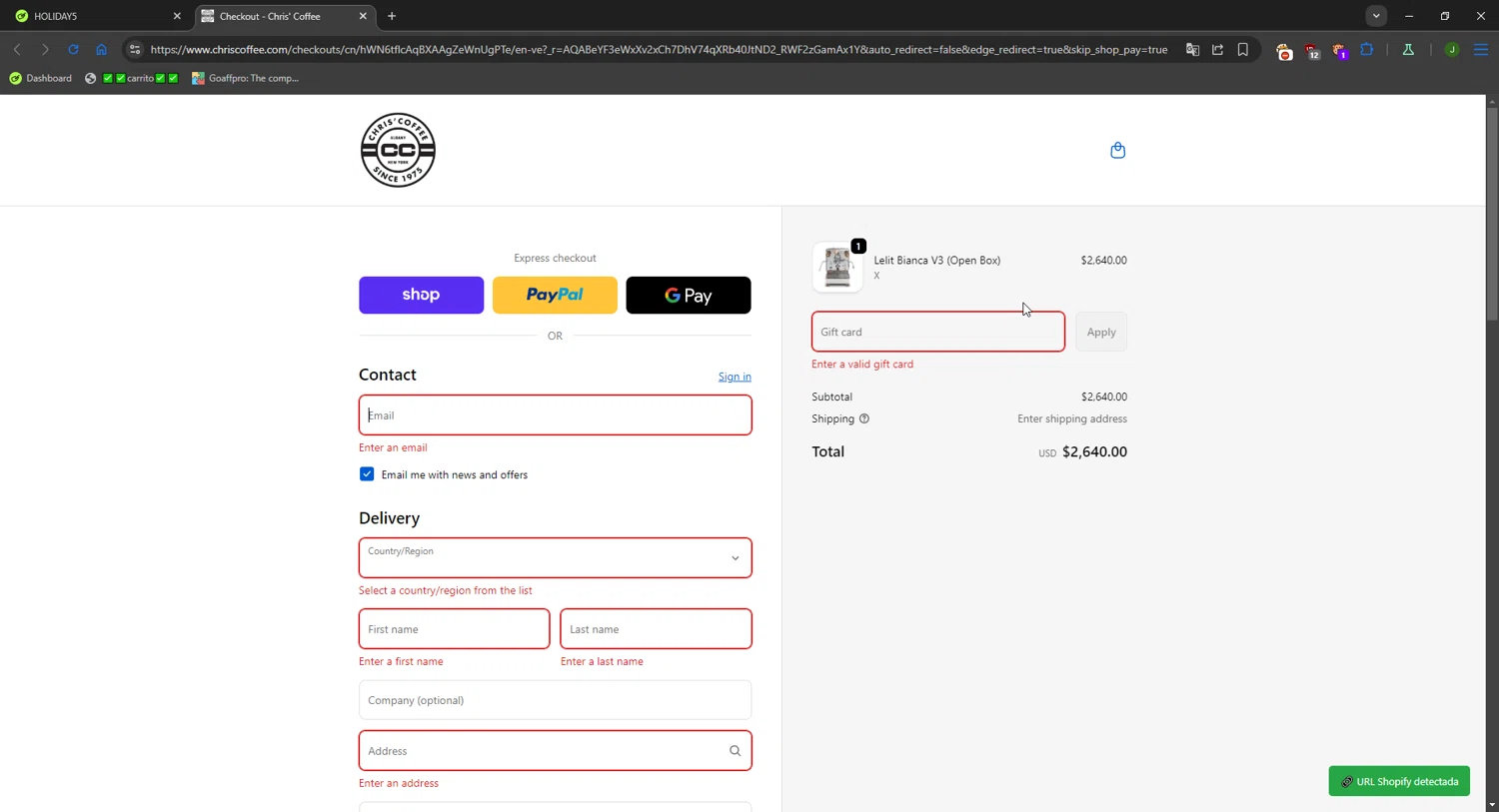
Task: Close the Checkout - Chris' Coffee tab
Action: [363, 16]
